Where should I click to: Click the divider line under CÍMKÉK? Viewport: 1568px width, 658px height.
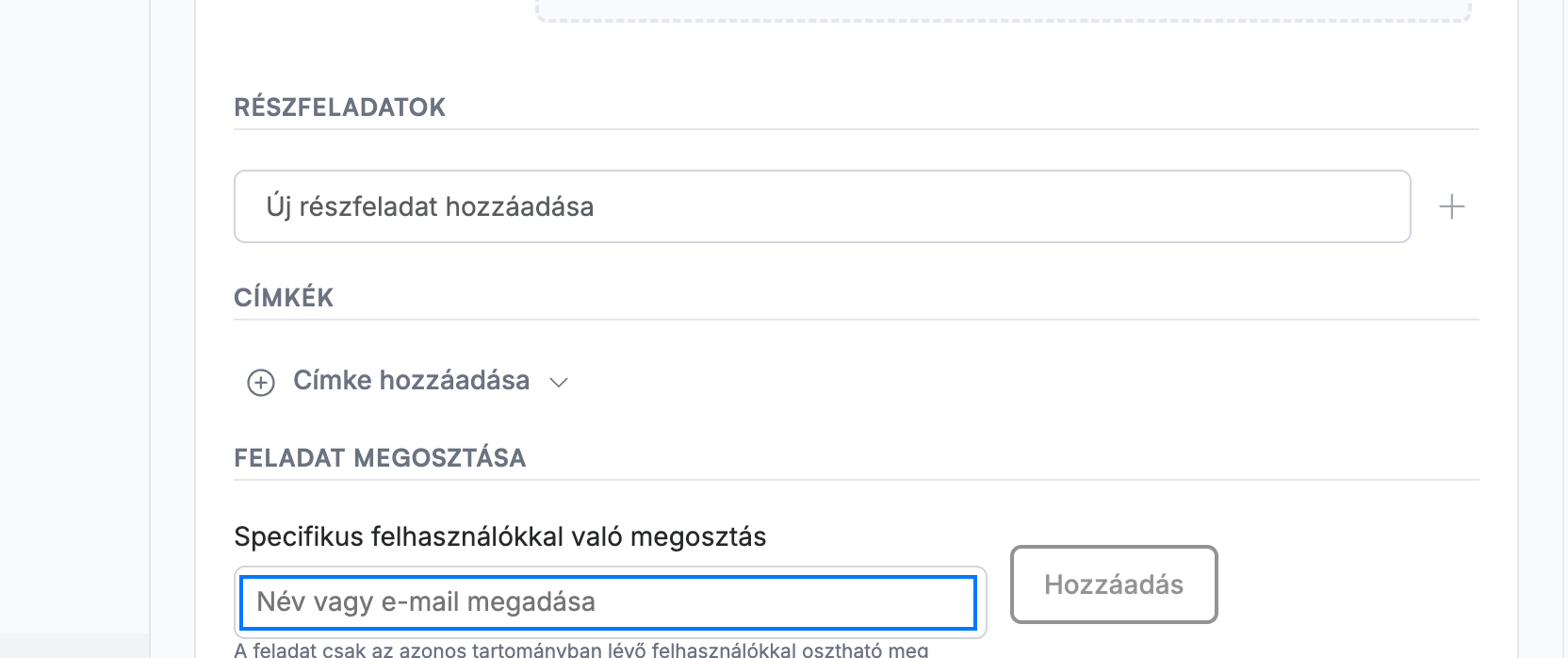[857, 320]
